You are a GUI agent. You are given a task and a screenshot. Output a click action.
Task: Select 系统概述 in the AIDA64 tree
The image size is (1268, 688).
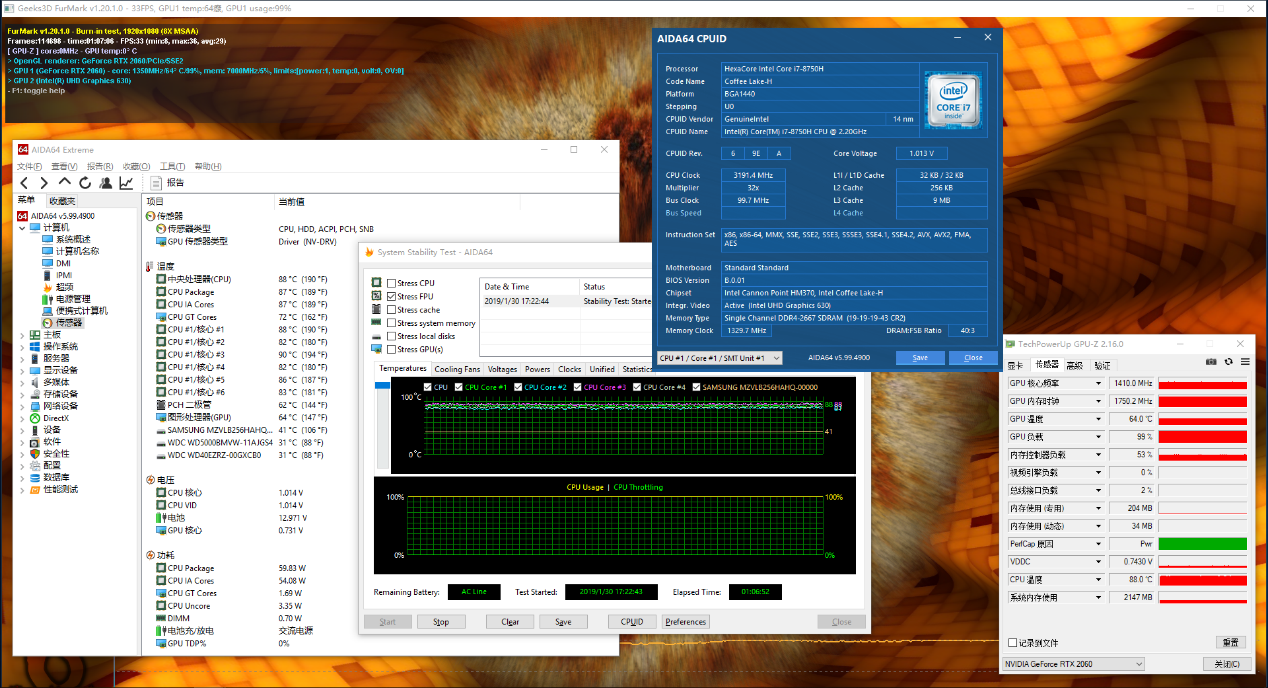[x=73, y=239]
